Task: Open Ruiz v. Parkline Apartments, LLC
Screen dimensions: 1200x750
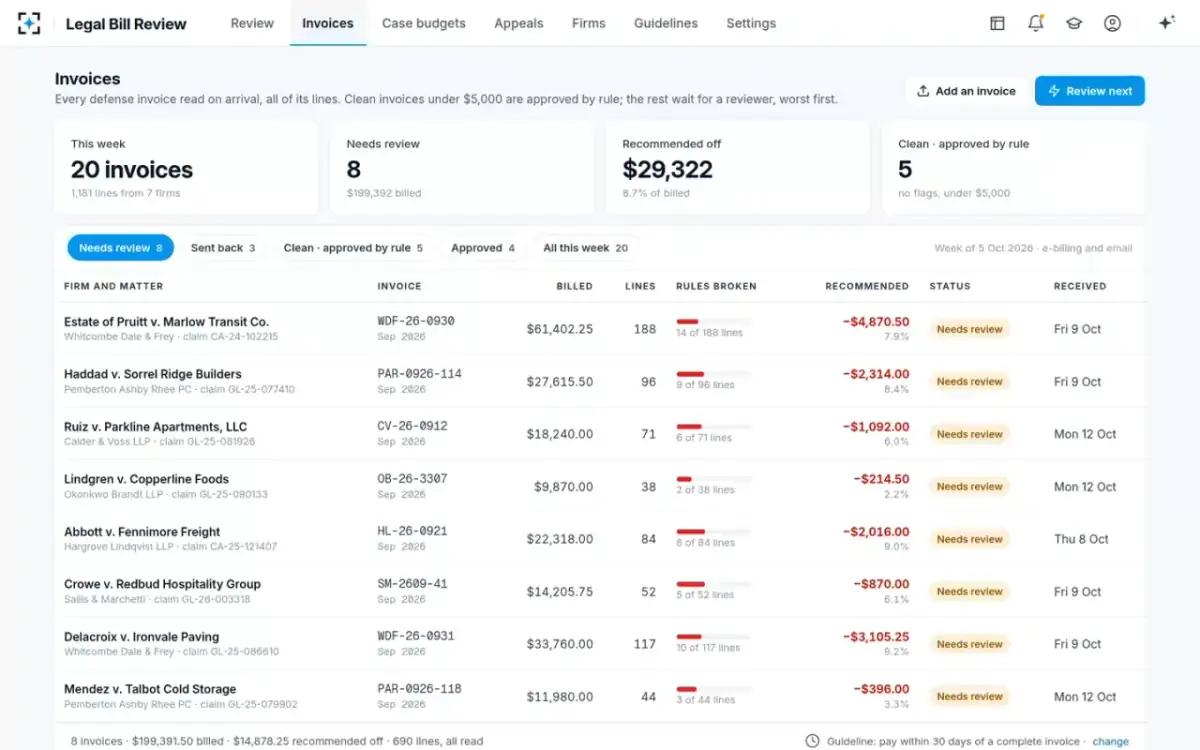Action: [155, 427]
